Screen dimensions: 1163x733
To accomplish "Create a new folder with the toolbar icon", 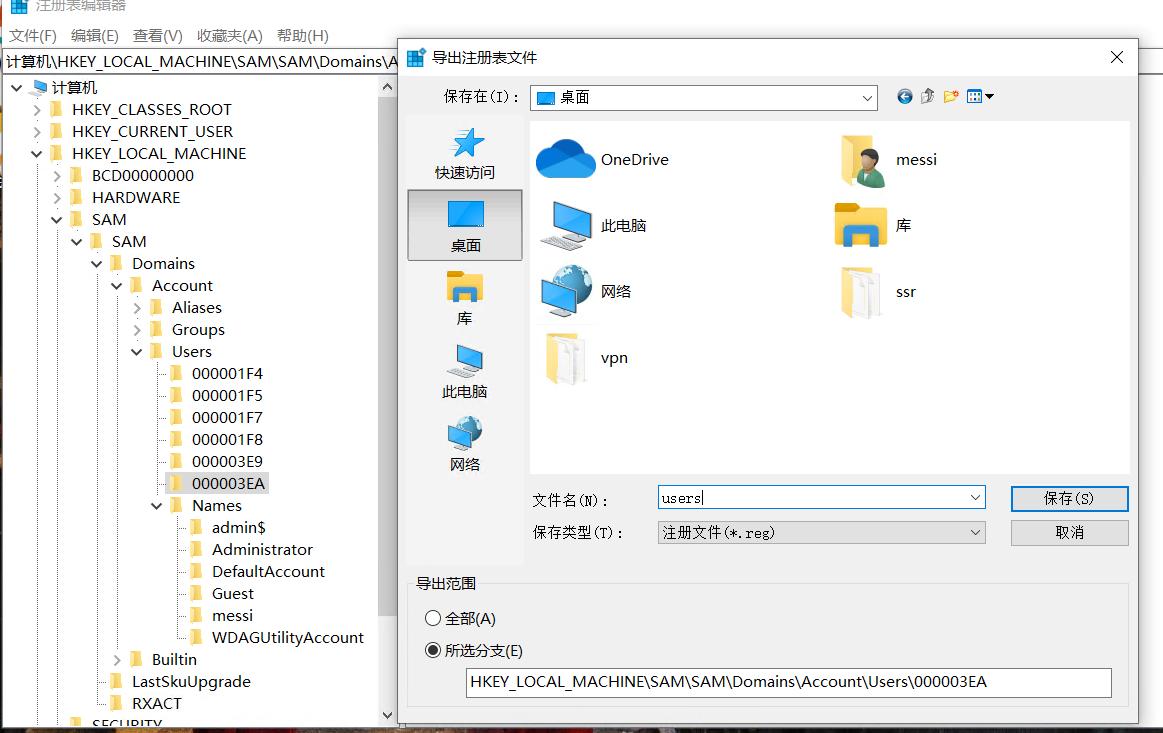I will point(950,96).
